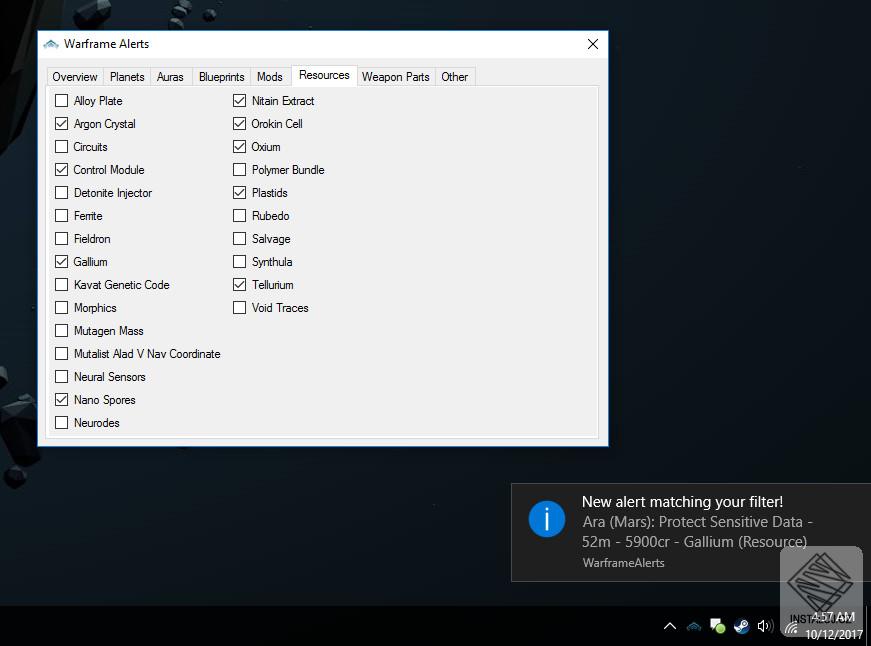Open Steam icon in system tray
871x646 pixels.
741,627
